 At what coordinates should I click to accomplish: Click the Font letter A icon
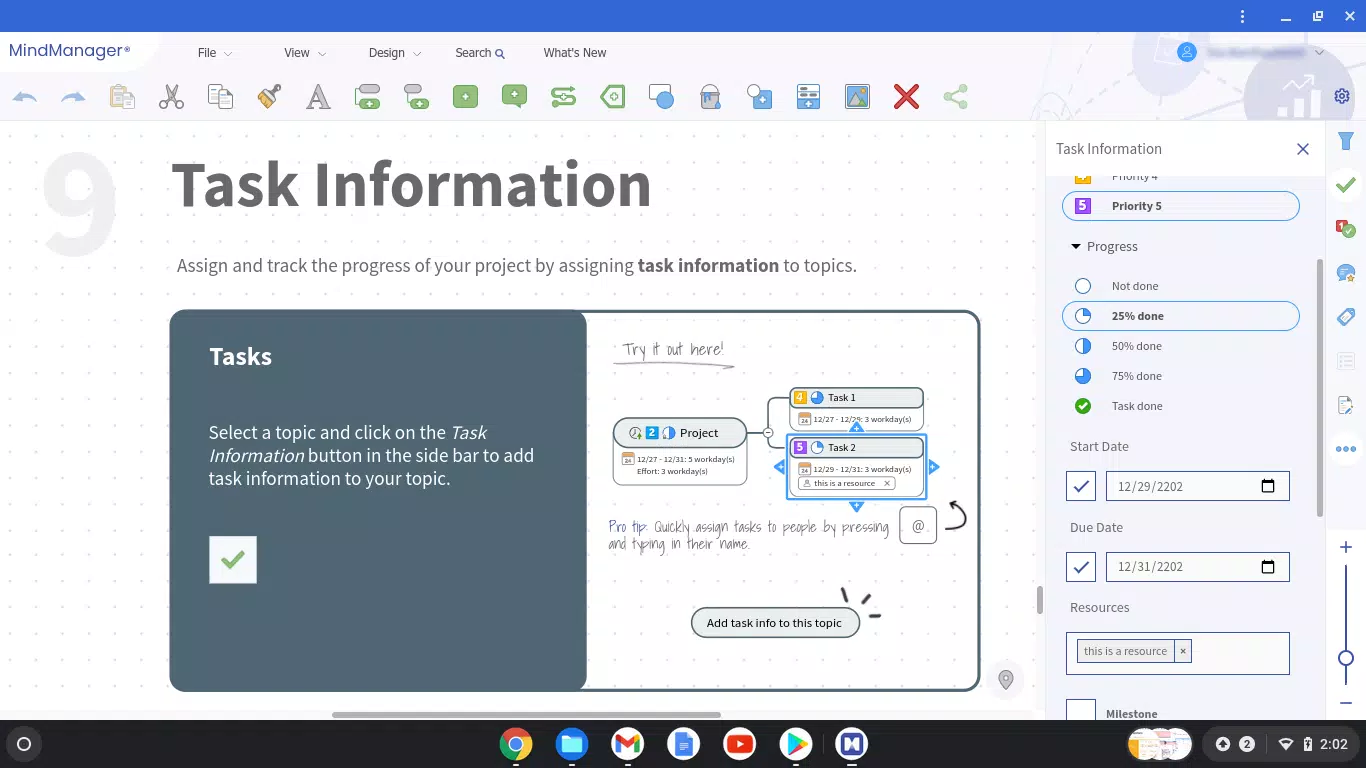[x=318, y=97]
